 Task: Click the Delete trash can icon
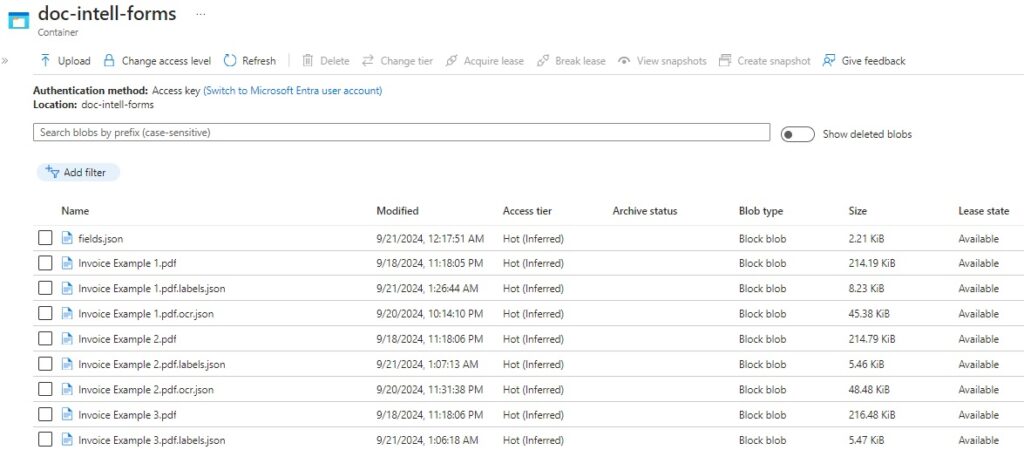coord(308,61)
